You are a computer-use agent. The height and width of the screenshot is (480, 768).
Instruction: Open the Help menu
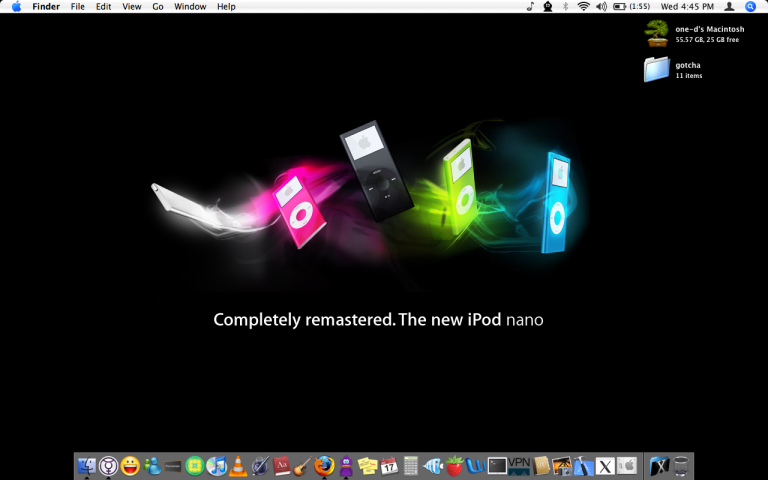point(226,6)
